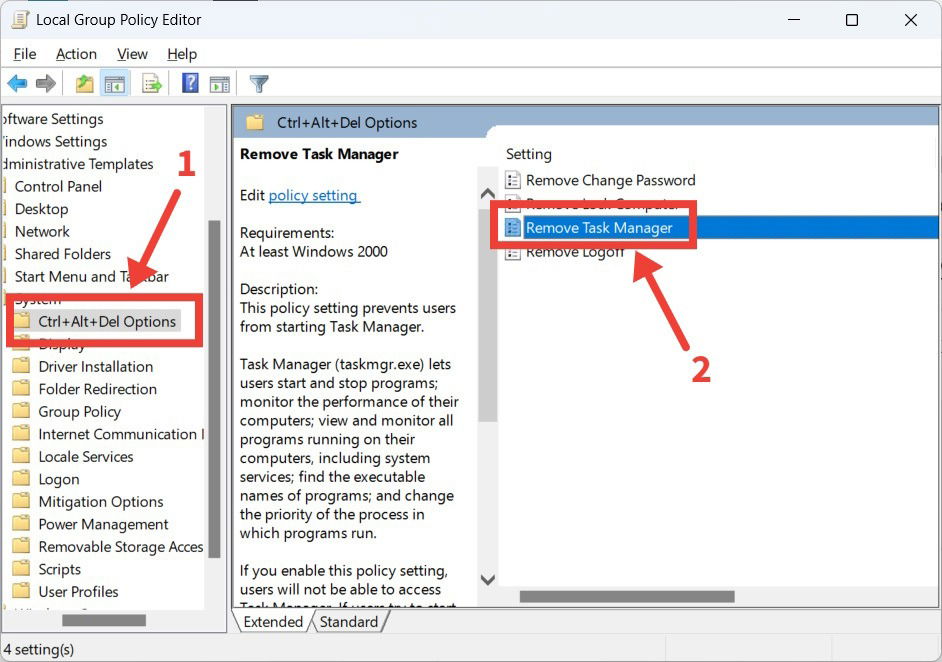Select the Locale Services tree node

[x=86, y=457]
